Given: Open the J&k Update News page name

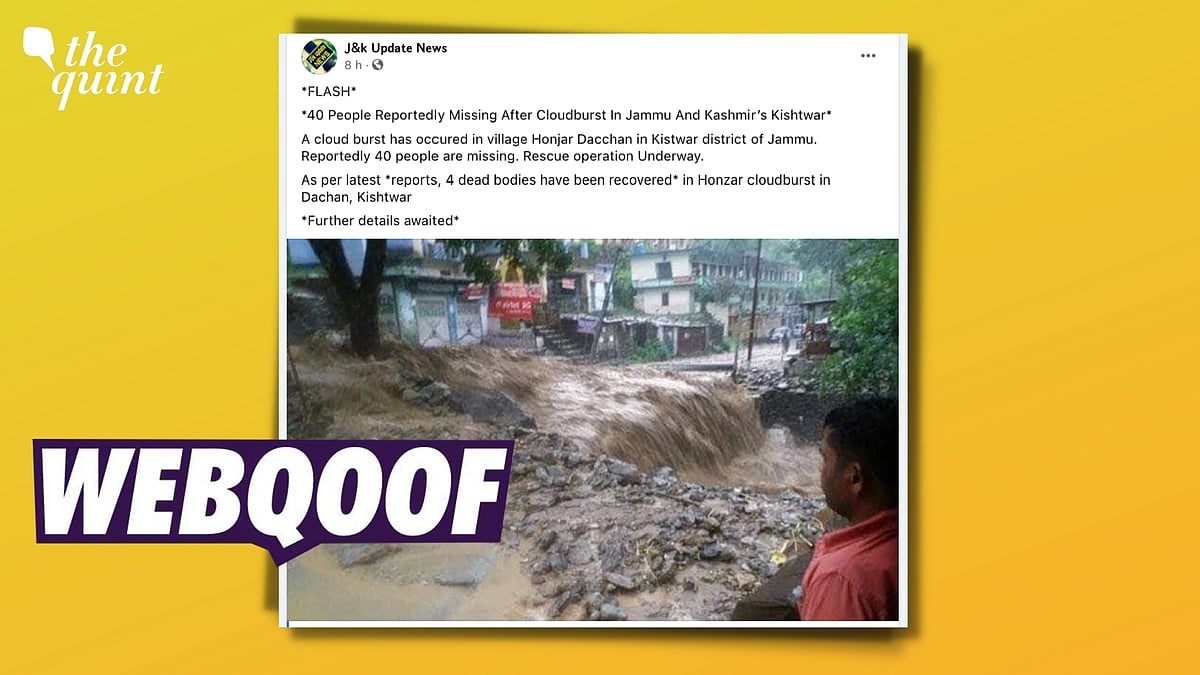Looking at the screenshot, I should point(396,48).
